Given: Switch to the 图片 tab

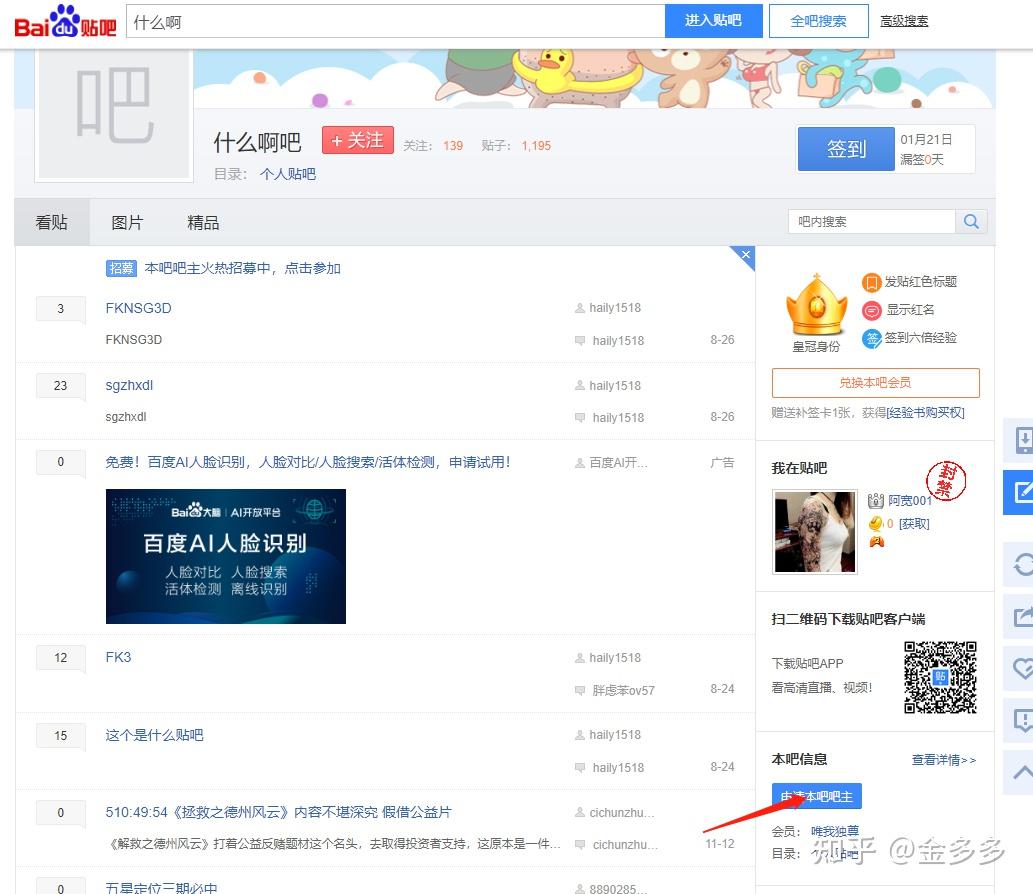Looking at the screenshot, I should point(127,223).
